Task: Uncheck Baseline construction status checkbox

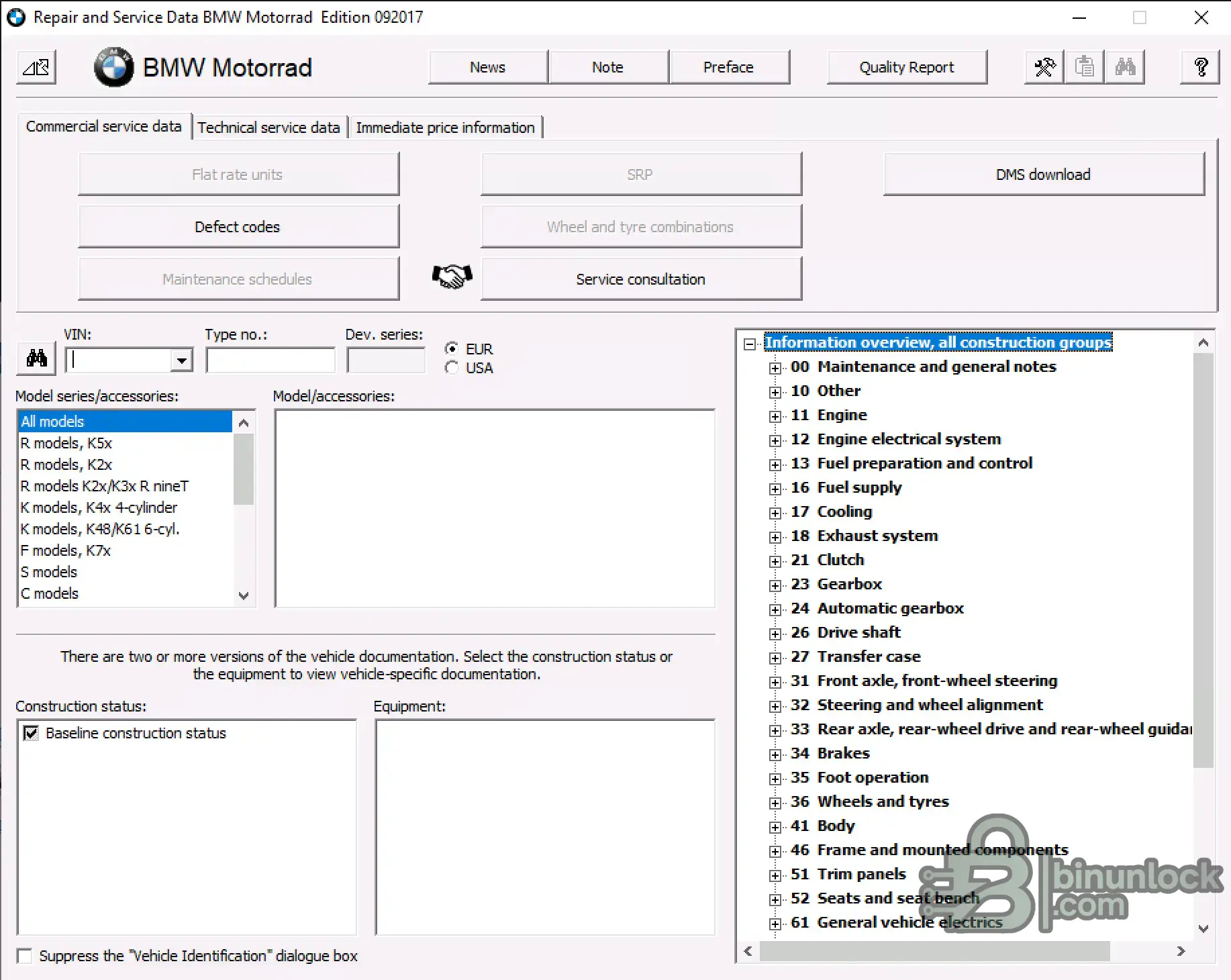Action: click(x=31, y=733)
